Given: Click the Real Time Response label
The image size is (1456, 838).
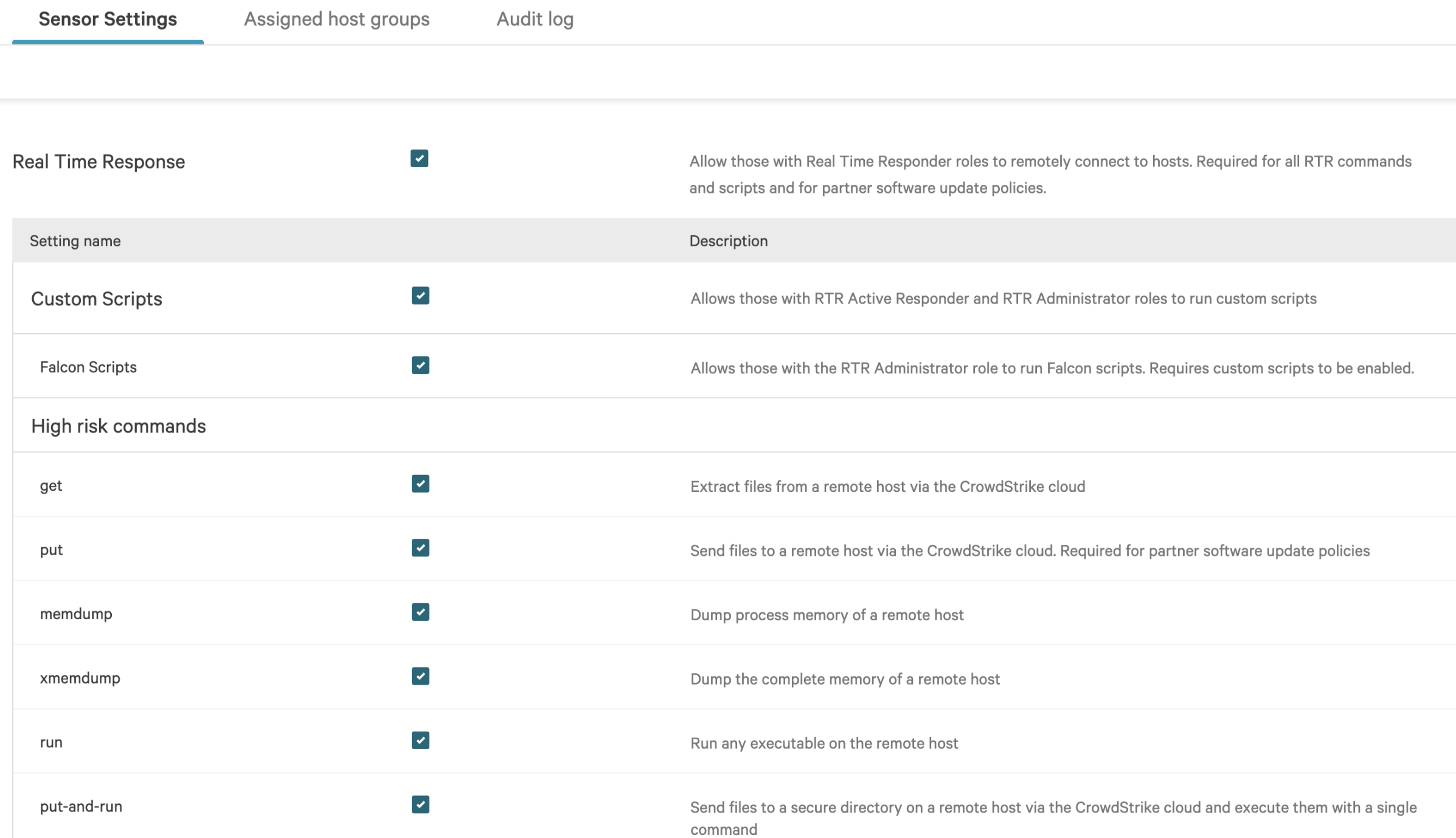Looking at the screenshot, I should [99, 162].
